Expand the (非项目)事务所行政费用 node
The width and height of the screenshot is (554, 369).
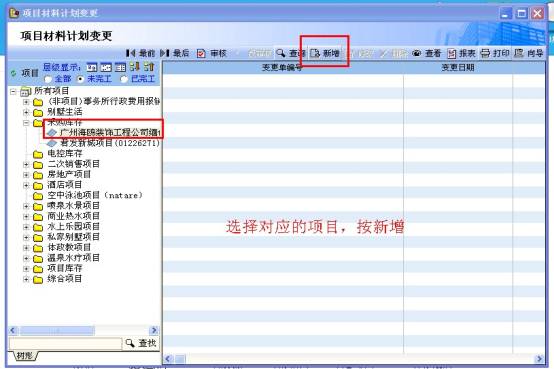point(26,102)
